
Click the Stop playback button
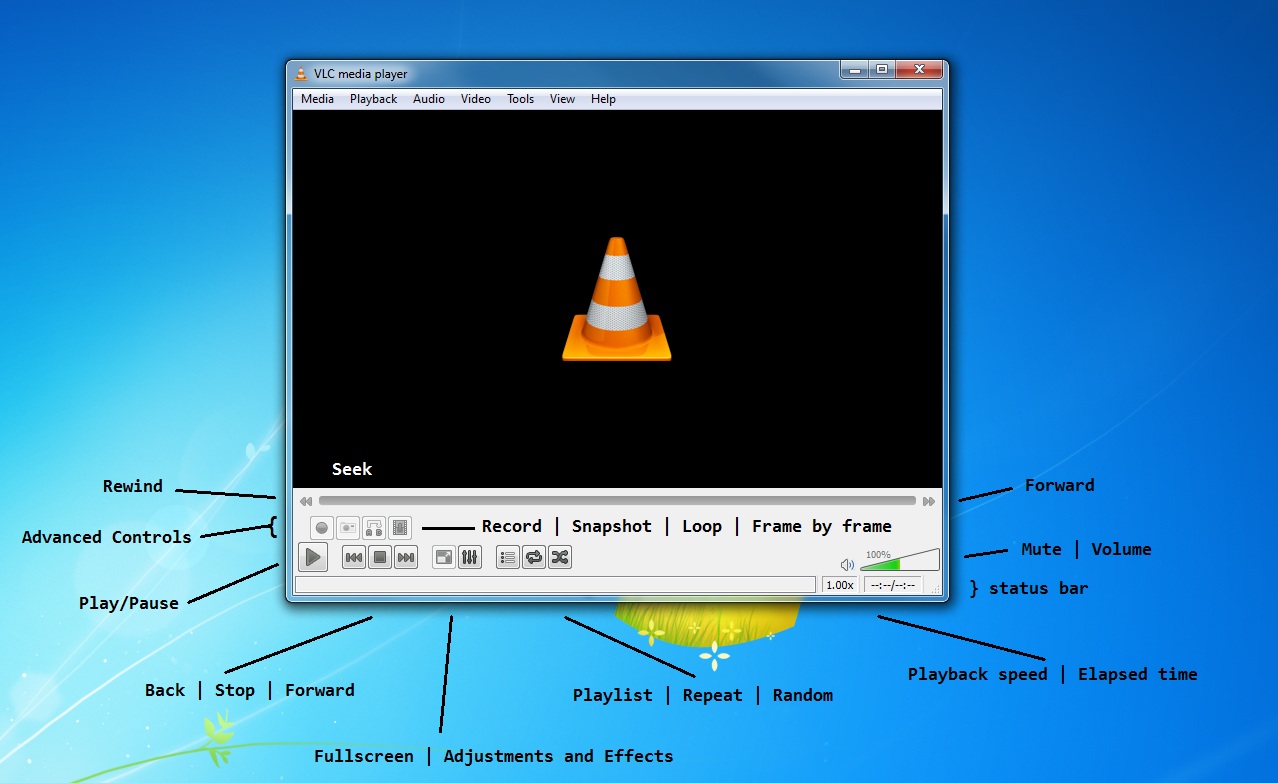coord(380,558)
